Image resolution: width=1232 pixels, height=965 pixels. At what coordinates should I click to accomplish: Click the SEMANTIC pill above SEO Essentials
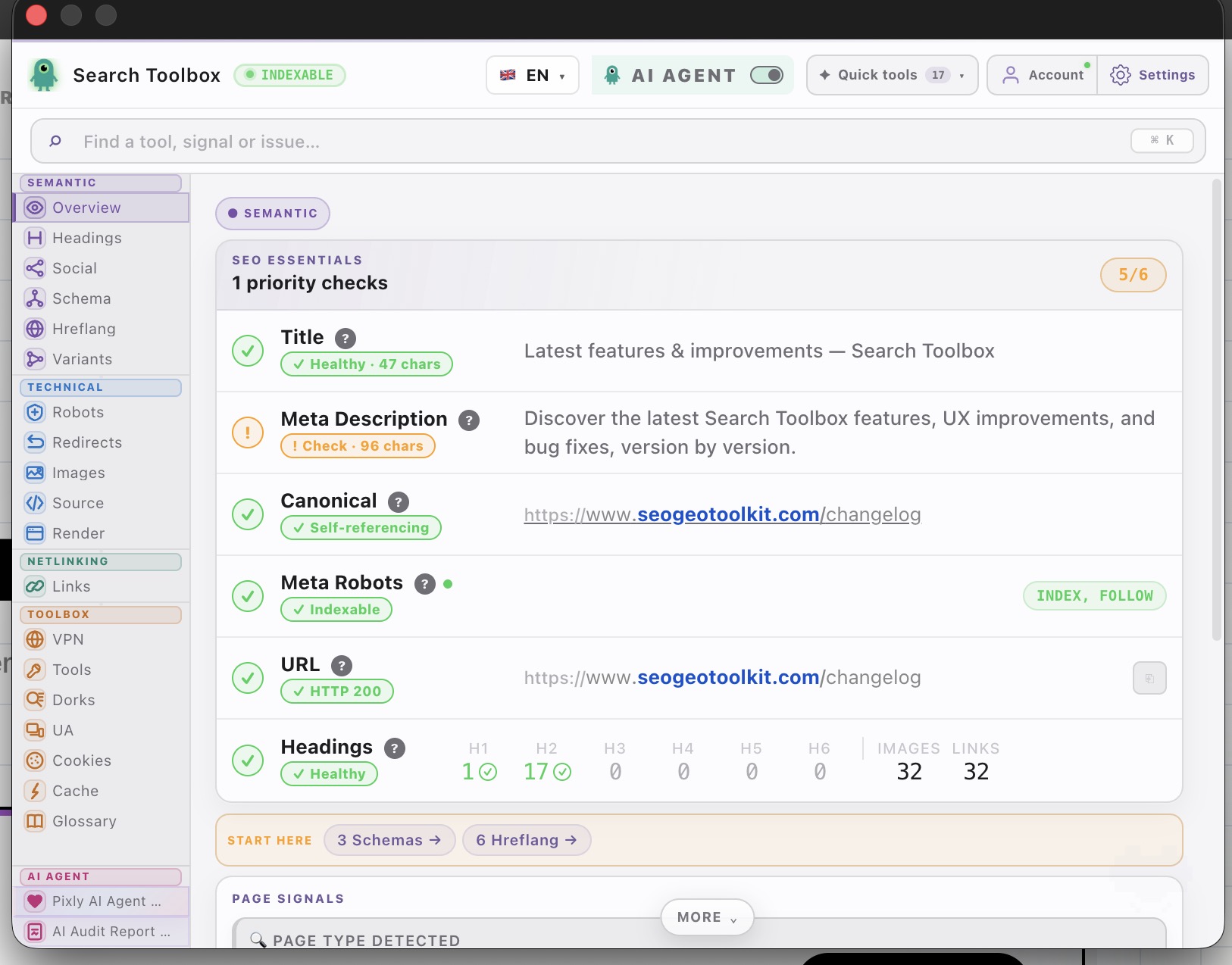point(273,214)
